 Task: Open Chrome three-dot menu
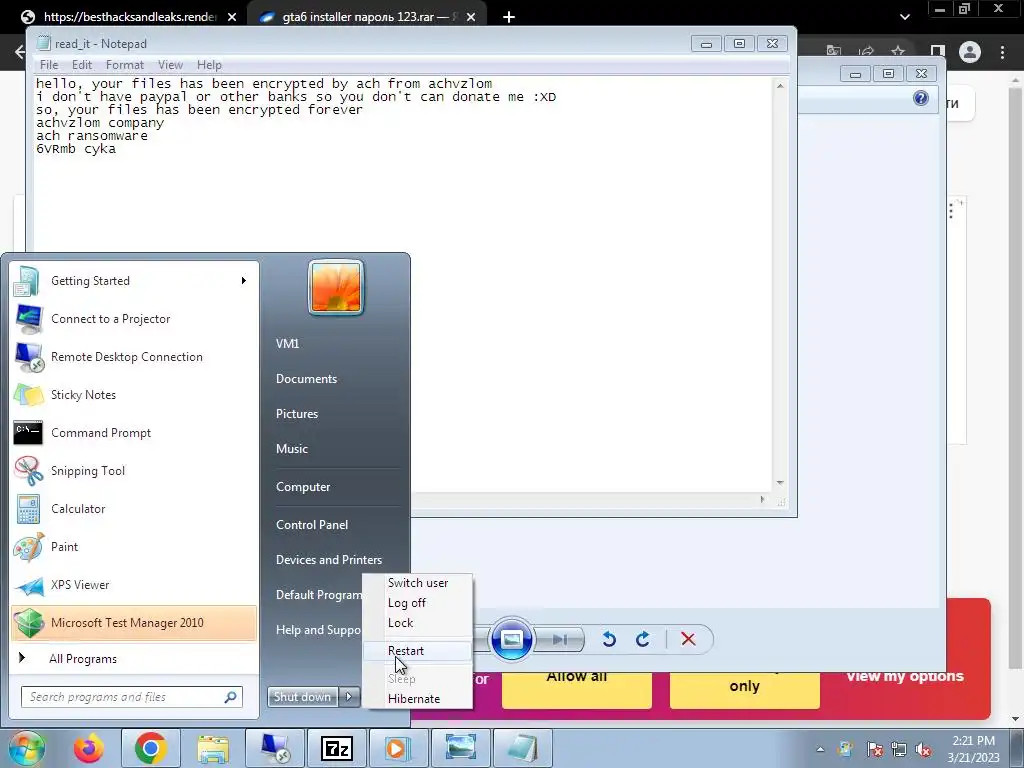click(1002, 52)
